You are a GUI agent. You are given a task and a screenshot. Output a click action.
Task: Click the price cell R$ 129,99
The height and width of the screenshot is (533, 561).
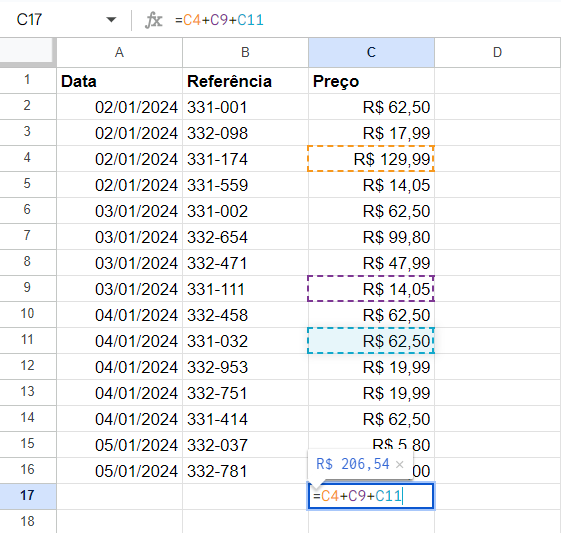pyautogui.click(x=371, y=159)
